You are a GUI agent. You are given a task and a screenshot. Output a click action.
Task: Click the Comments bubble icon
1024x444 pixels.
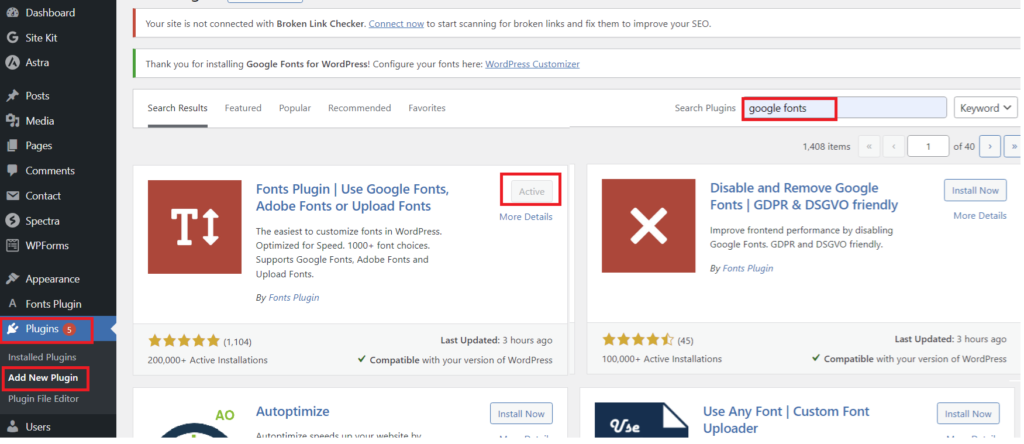(12, 170)
